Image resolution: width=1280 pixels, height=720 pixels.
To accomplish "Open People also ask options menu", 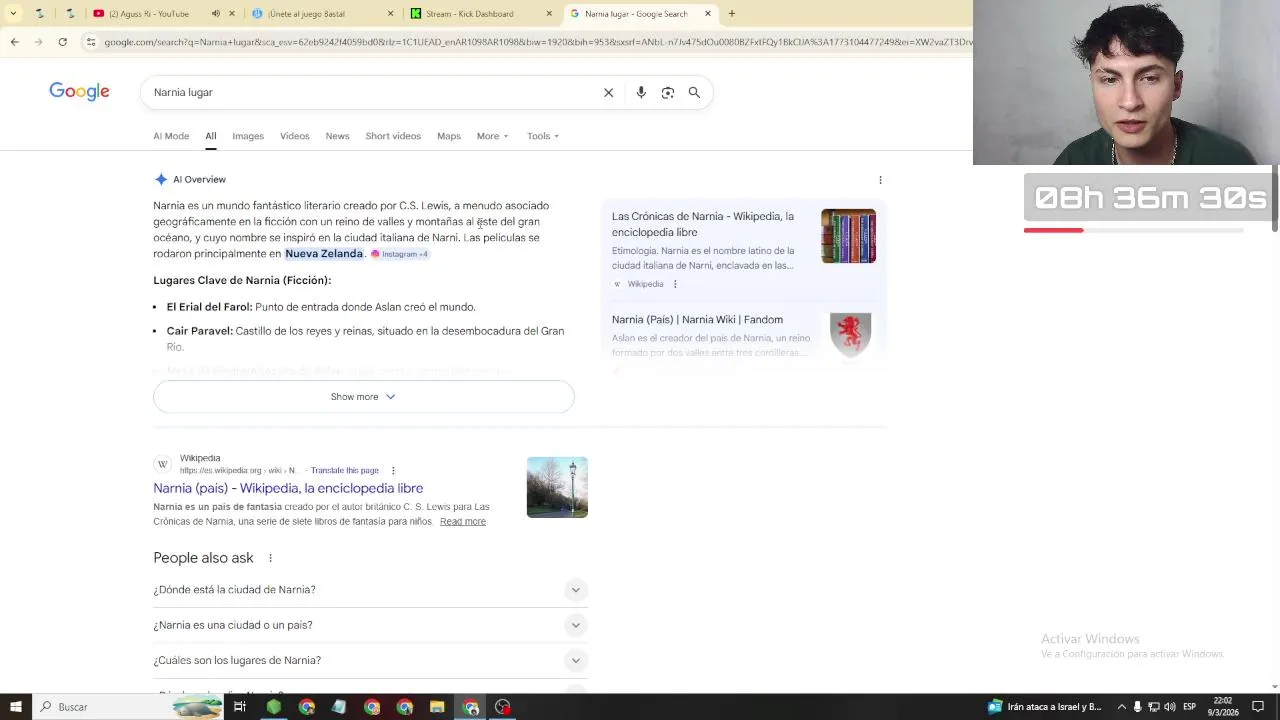I will click(x=270, y=558).
